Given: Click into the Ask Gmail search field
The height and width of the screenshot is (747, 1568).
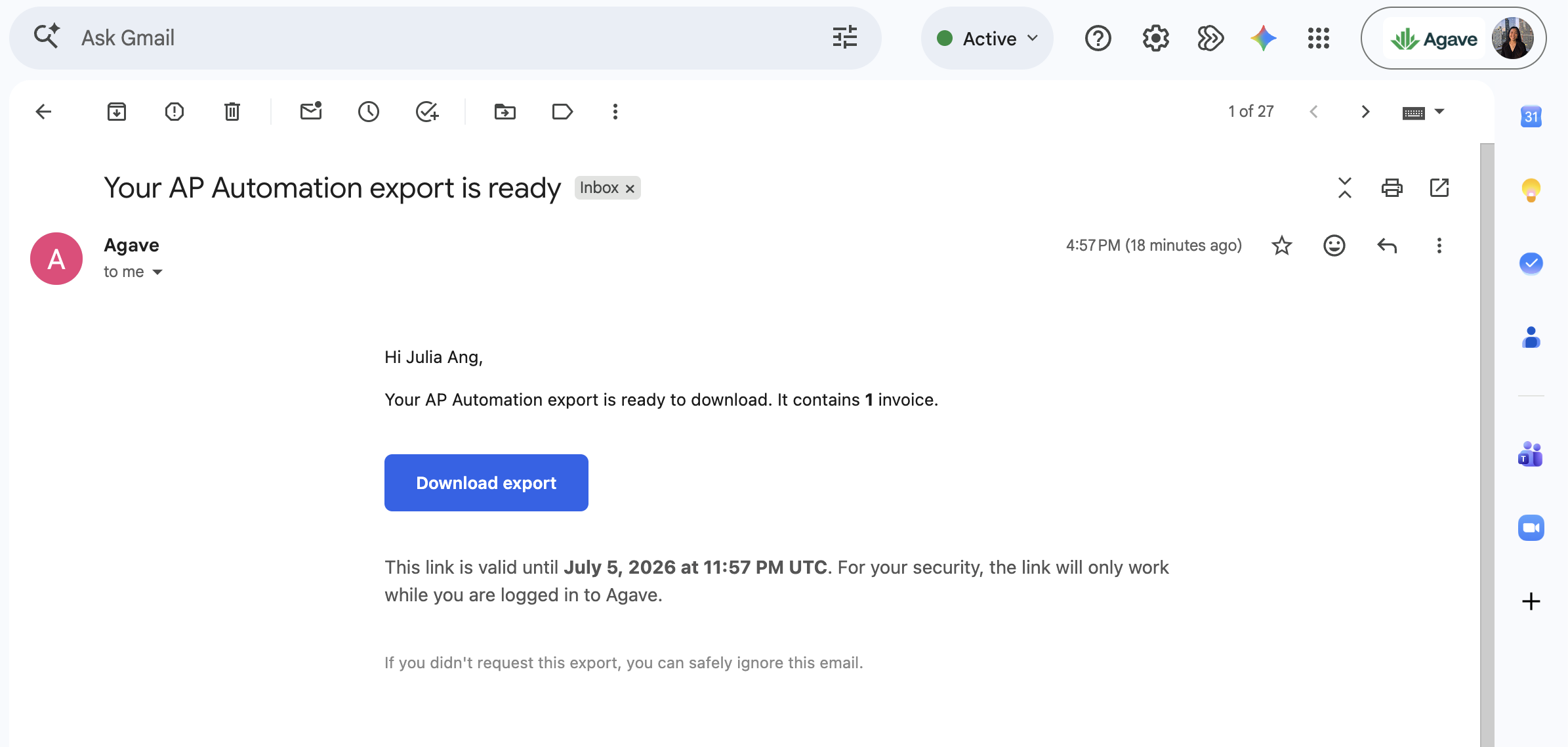Looking at the screenshot, I should pyautogui.click(x=446, y=38).
